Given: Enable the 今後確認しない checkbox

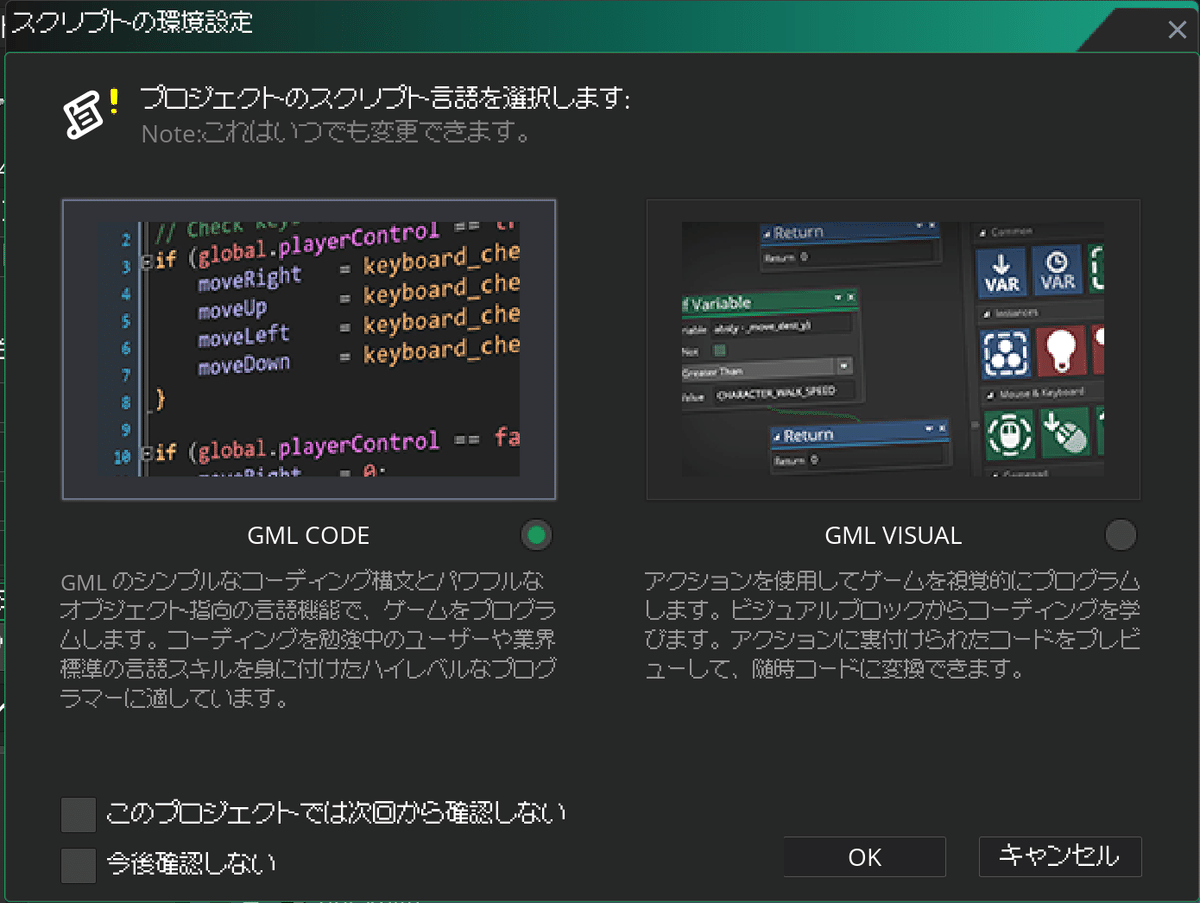Looking at the screenshot, I should (78, 865).
